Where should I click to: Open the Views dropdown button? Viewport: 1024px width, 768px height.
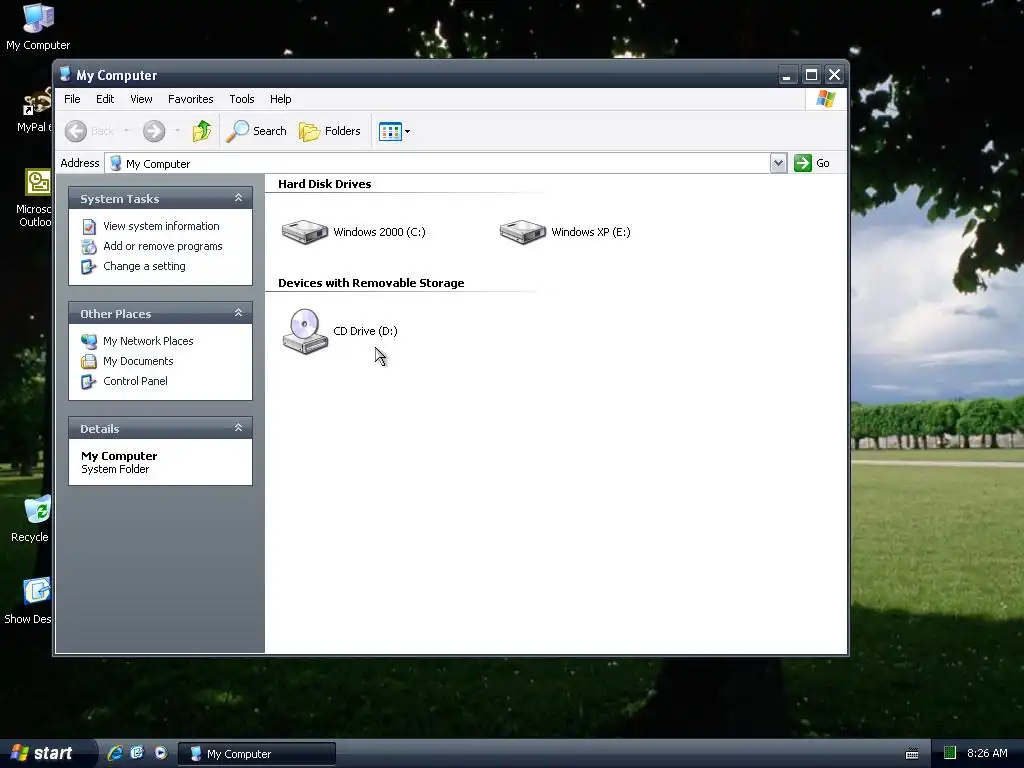[x=394, y=131]
